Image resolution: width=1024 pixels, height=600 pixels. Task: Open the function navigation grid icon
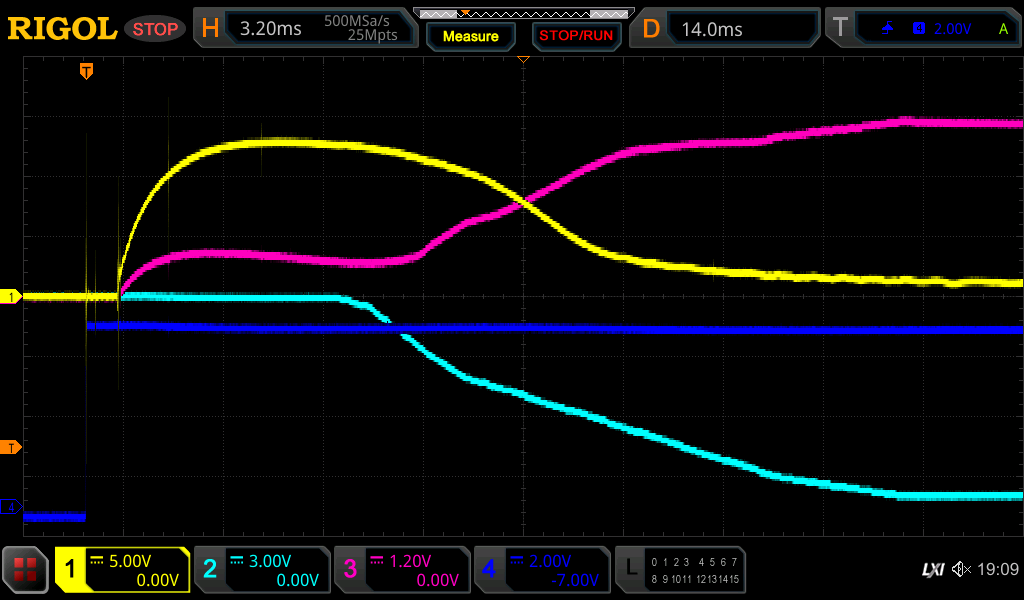[26, 570]
